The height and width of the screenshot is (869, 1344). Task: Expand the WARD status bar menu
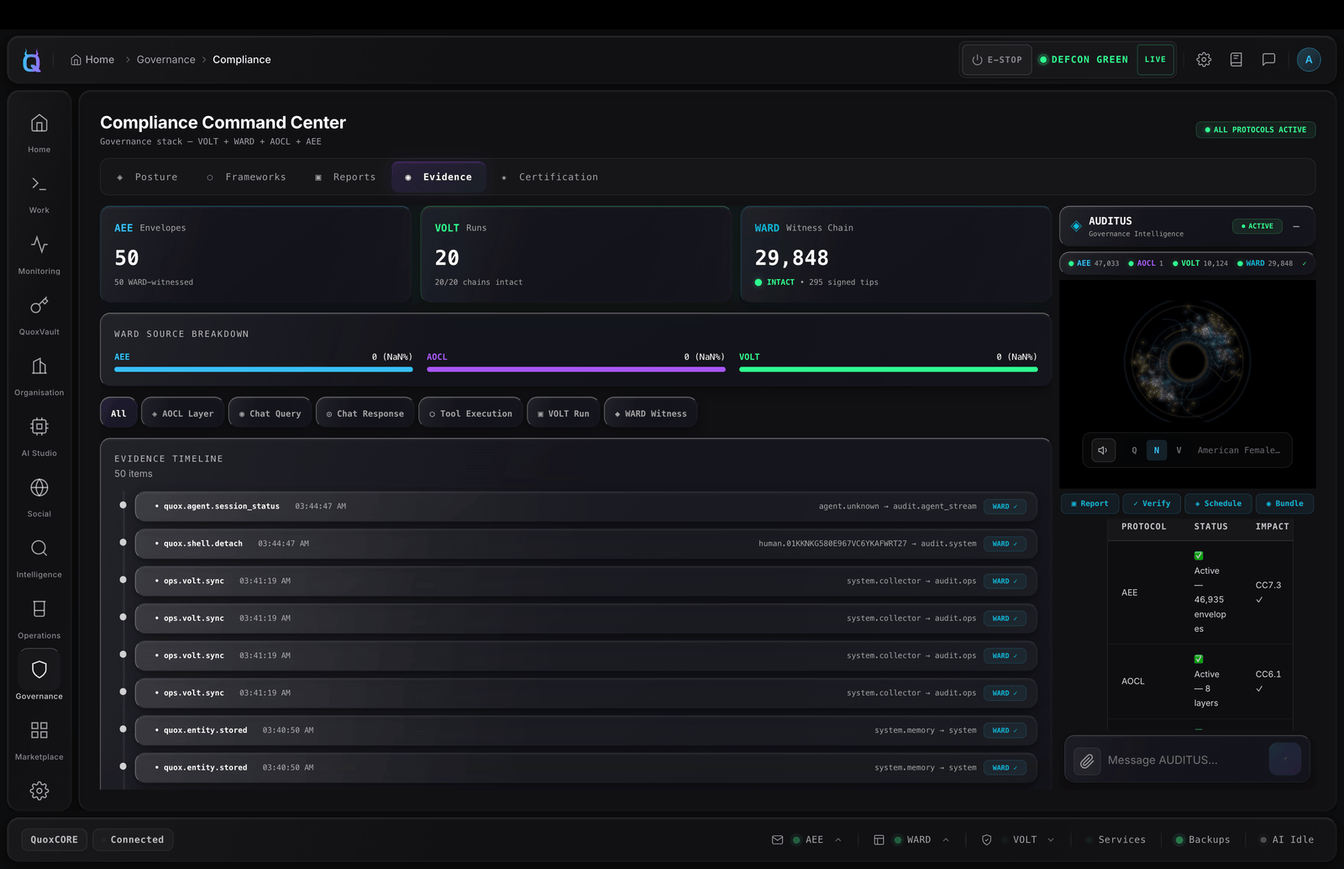point(945,840)
